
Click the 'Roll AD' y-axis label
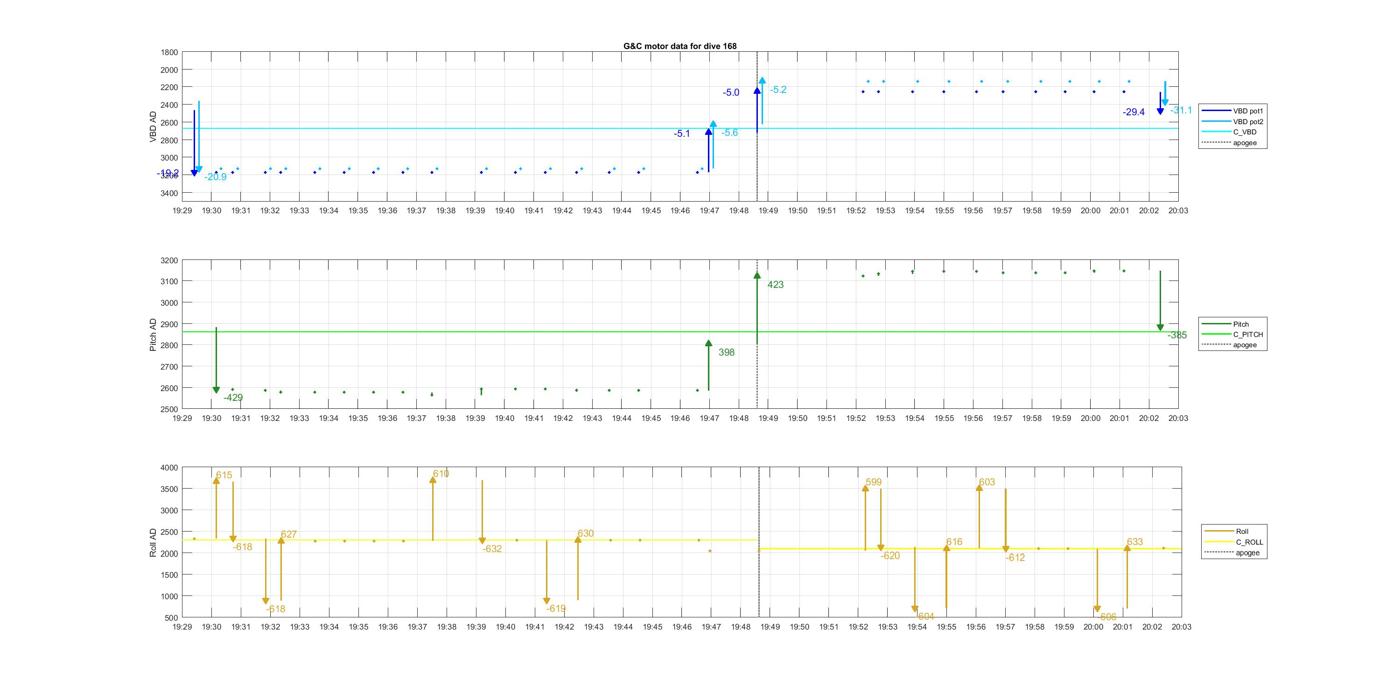[154, 542]
